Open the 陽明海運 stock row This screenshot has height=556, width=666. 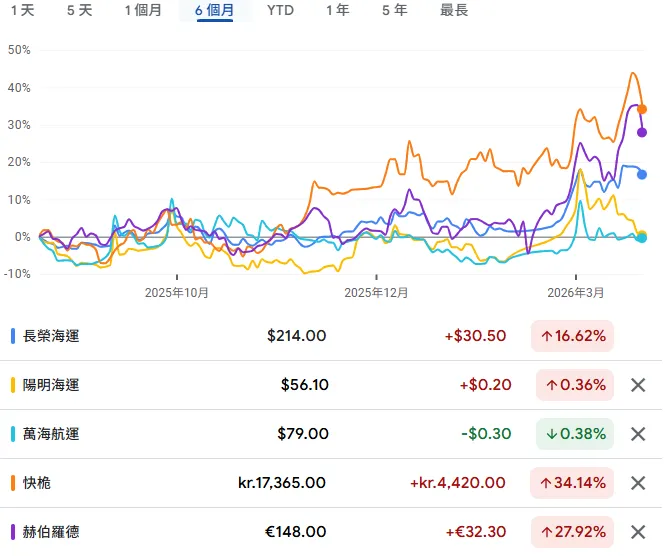(x=331, y=385)
